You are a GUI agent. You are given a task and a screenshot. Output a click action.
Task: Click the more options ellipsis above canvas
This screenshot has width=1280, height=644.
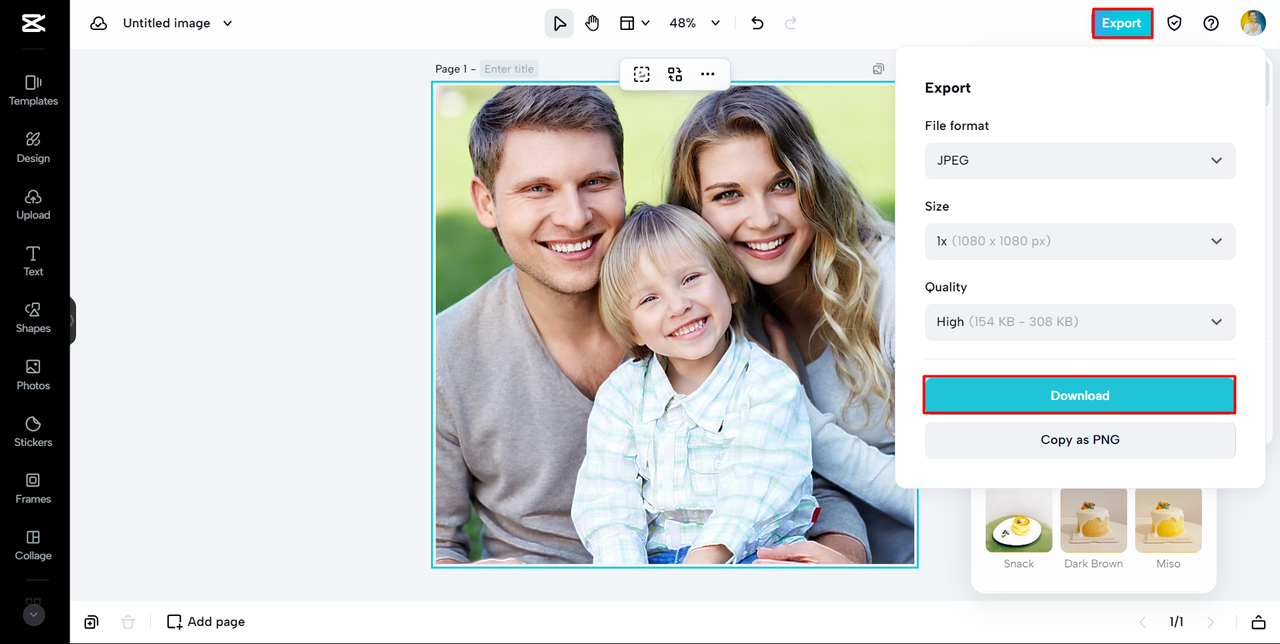pyautogui.click(x=708, y=74)
